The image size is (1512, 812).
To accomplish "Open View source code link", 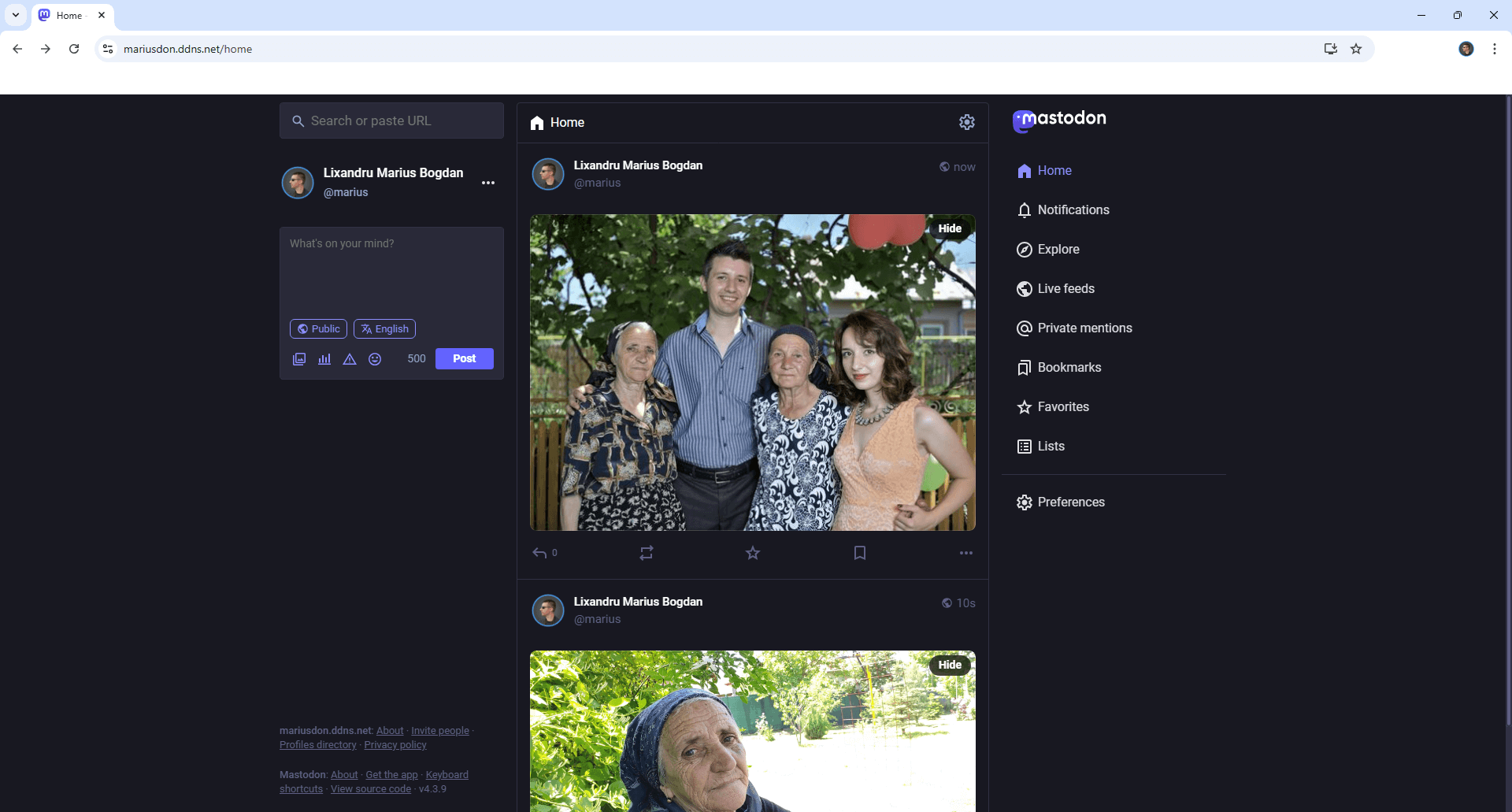I will (371, 789).
